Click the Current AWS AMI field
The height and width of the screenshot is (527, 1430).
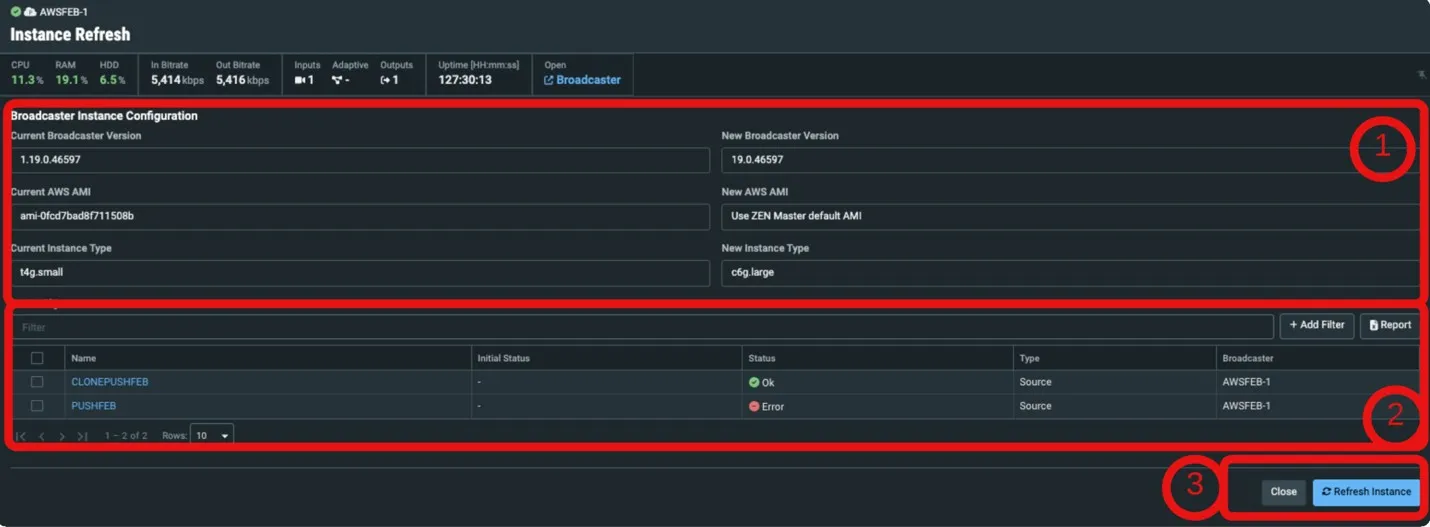(360, 216)
